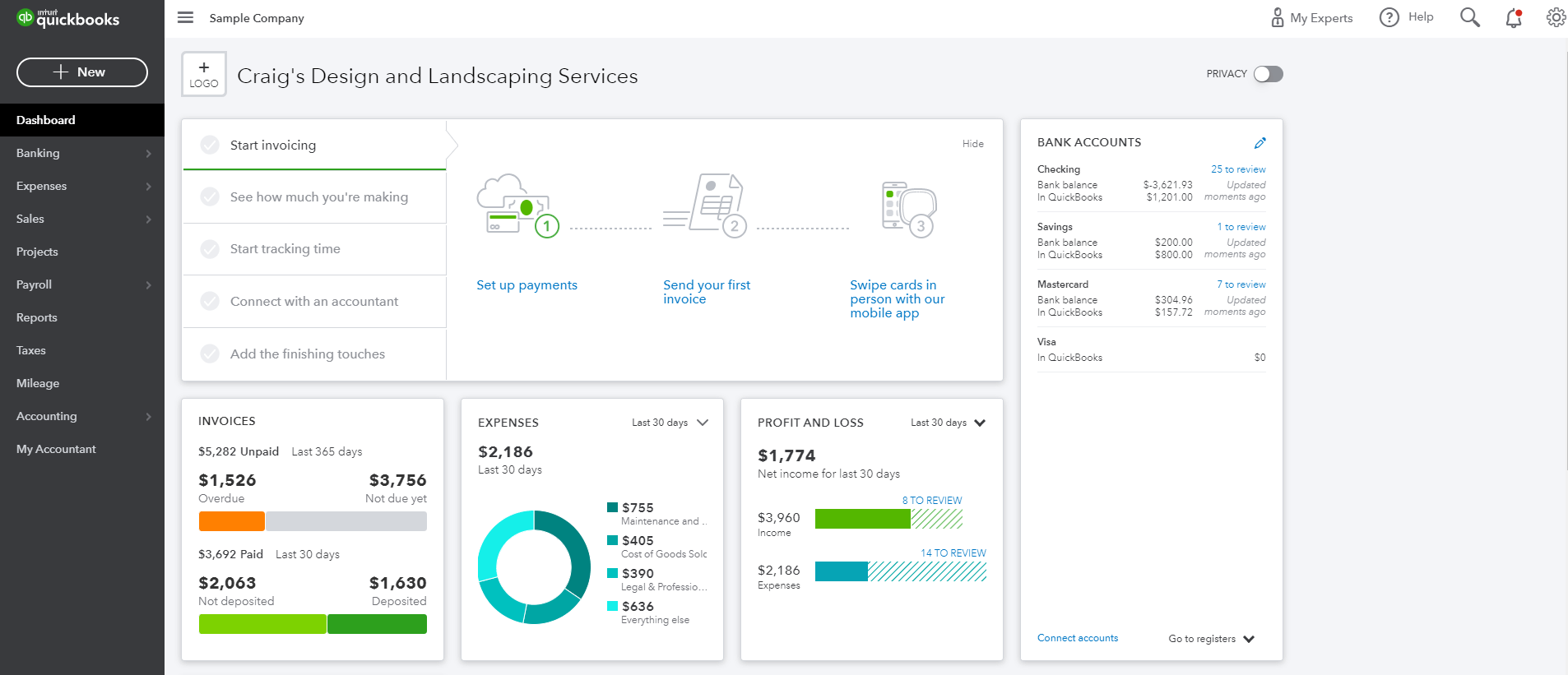Viewport: 1568px width, 675px height.
Task: Click check circle beside Connect with an accountant
Action: click(x=210, y=301)
